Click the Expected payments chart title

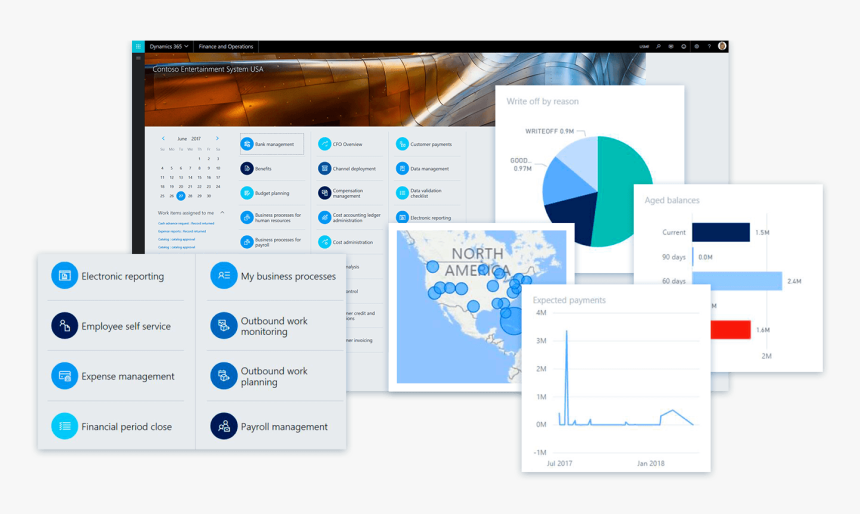click(x=569, y=300)
